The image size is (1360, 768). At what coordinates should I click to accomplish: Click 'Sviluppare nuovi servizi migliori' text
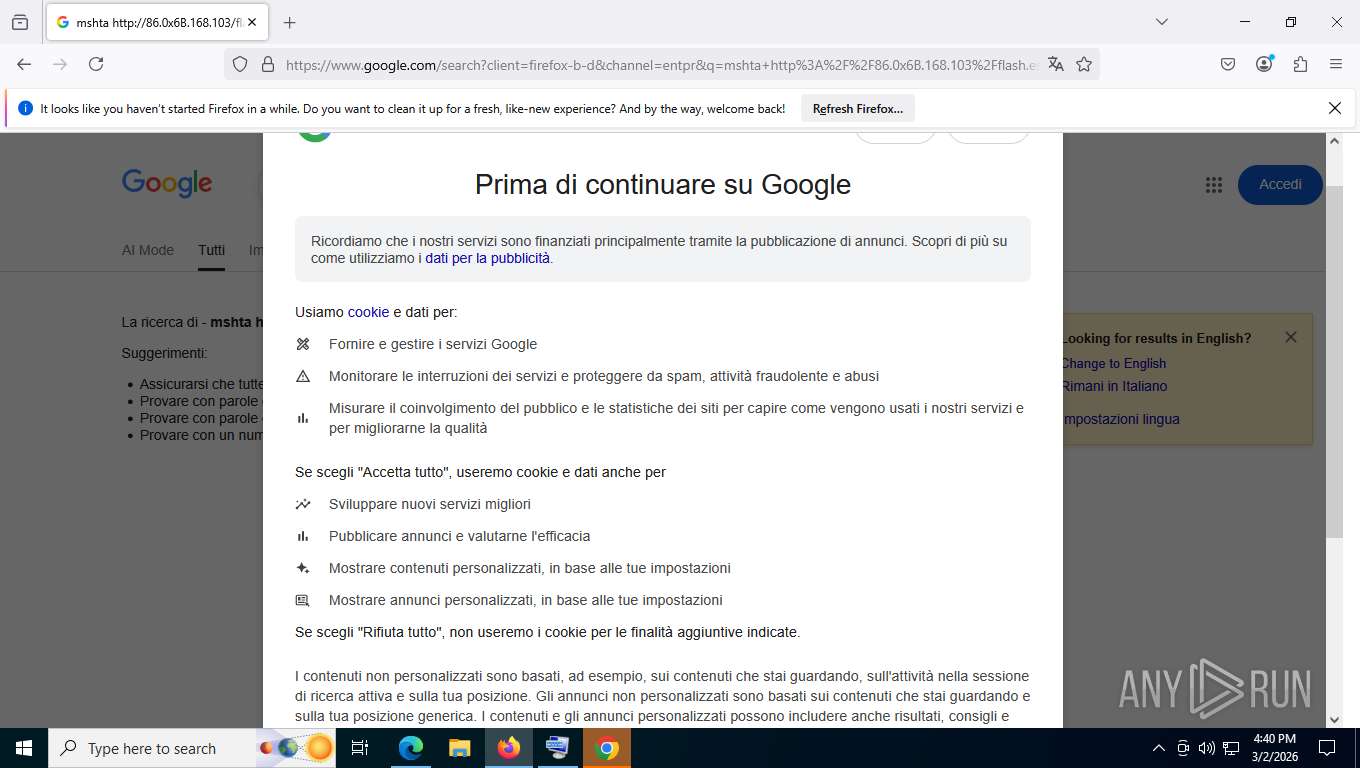pyautogui.click(x=430, y=504)
